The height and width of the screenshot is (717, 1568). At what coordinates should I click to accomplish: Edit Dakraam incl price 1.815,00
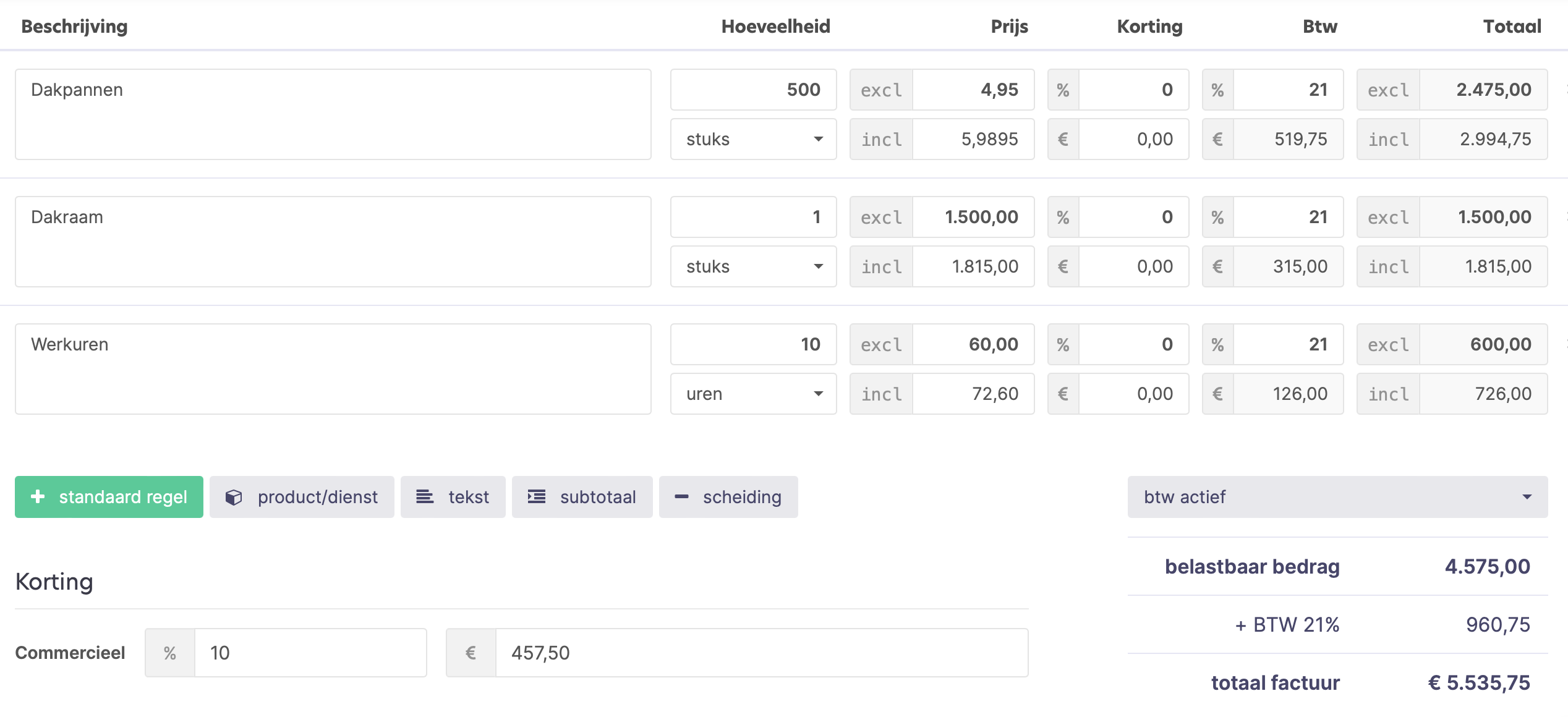[x=973, y=267]
